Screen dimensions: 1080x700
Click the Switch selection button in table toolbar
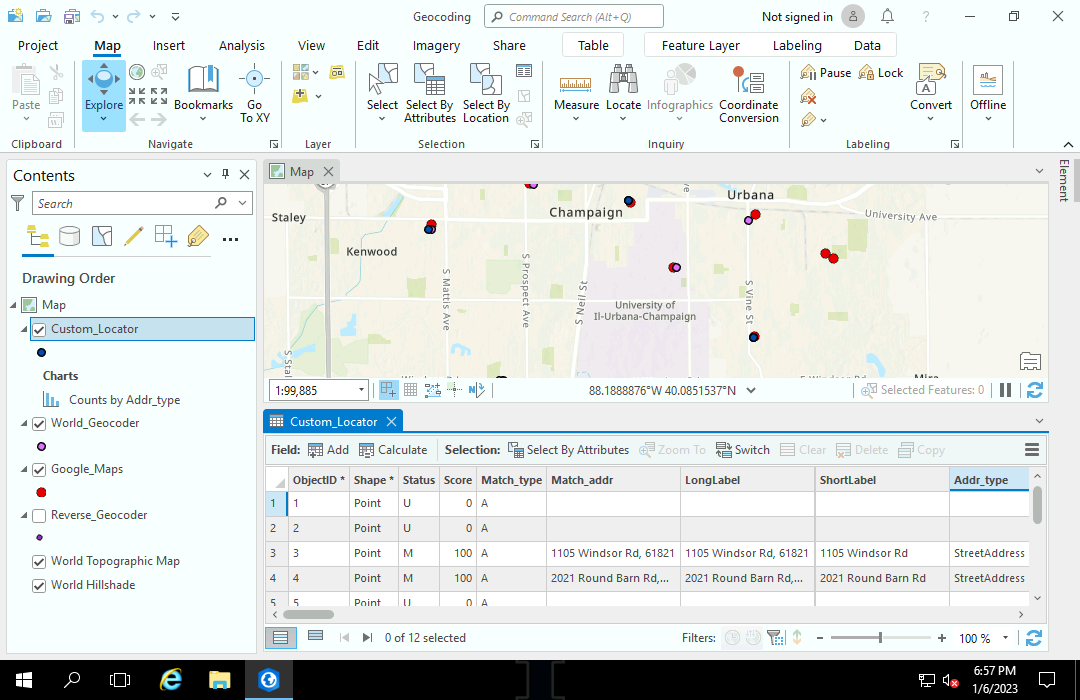tap(743, 449)
